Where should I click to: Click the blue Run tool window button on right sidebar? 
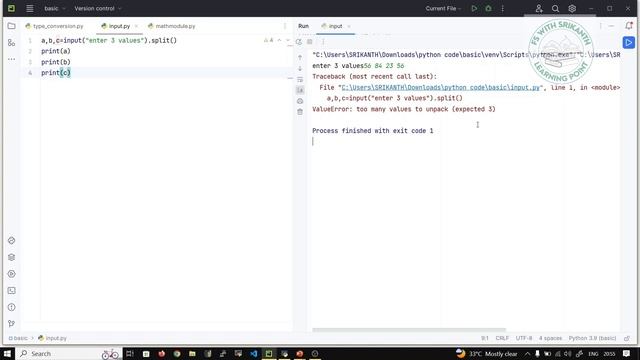[629, 42]
